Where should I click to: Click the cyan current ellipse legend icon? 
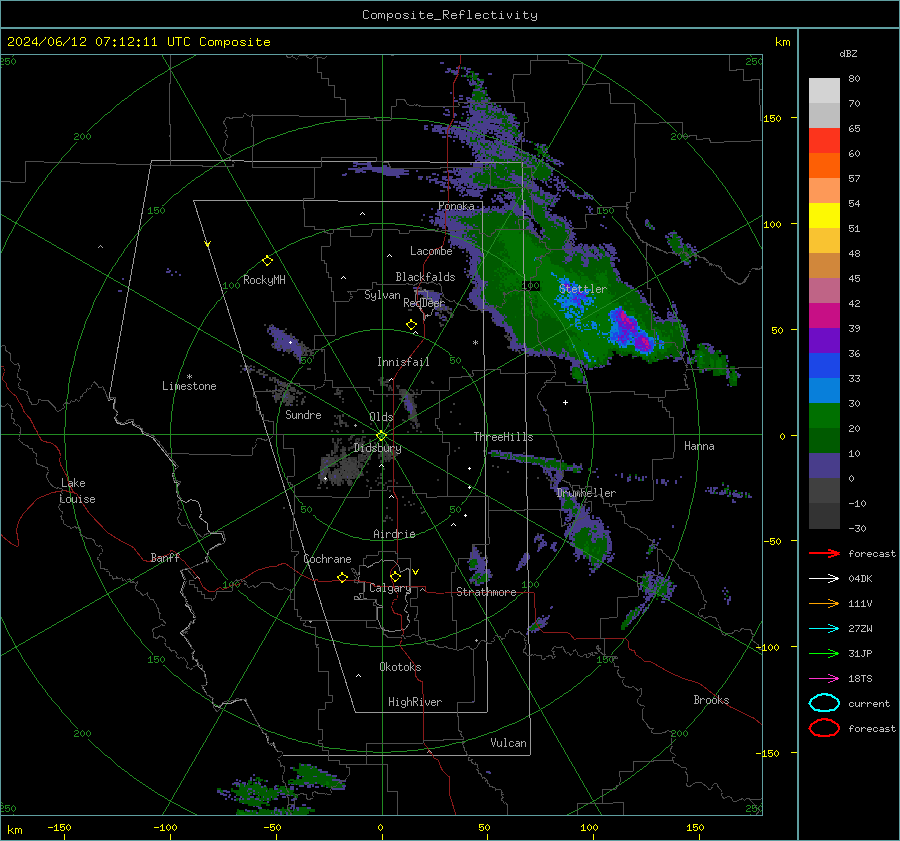(x=824, y=703)
